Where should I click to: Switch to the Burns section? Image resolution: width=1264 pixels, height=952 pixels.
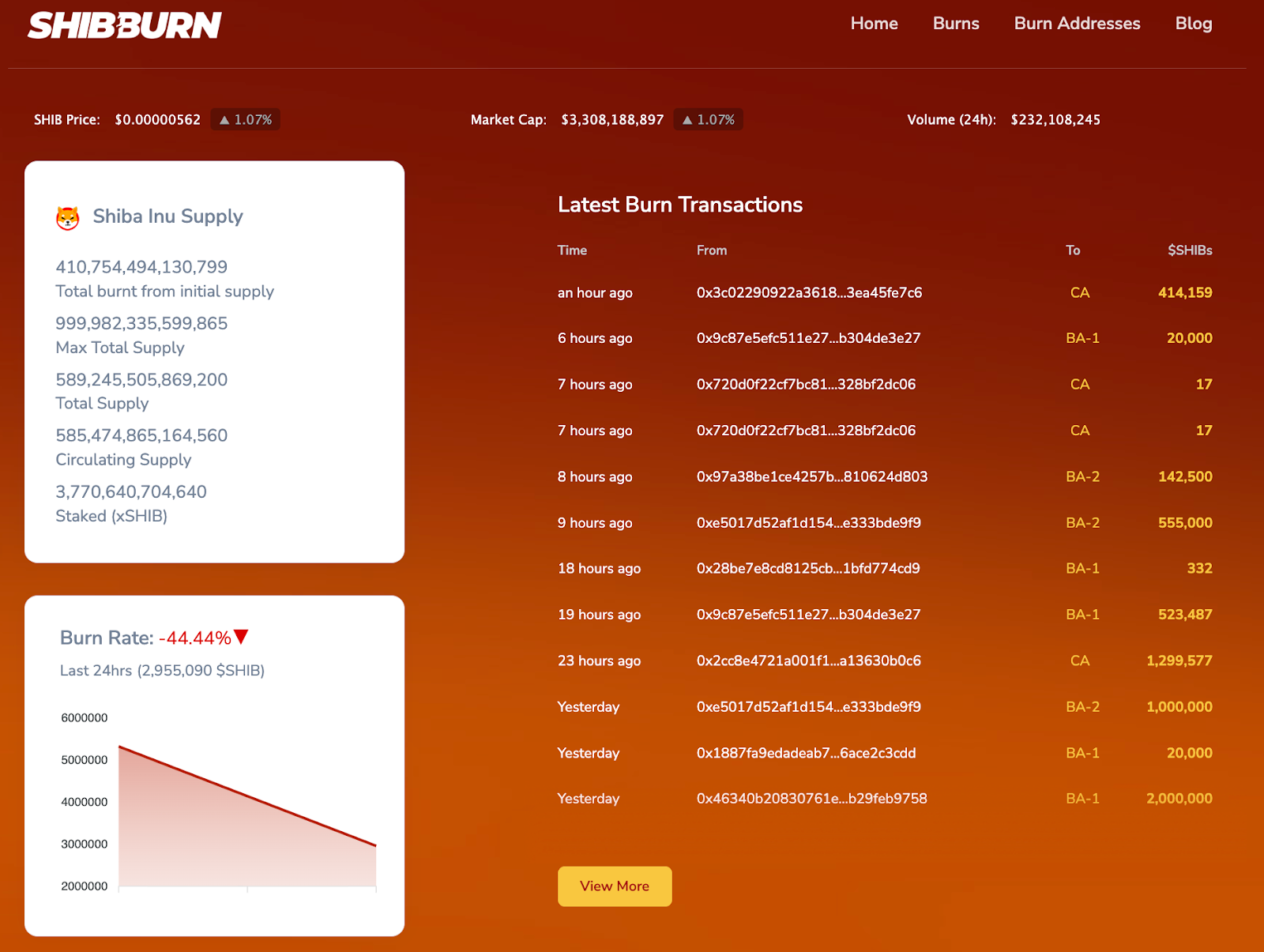(955, 24)
